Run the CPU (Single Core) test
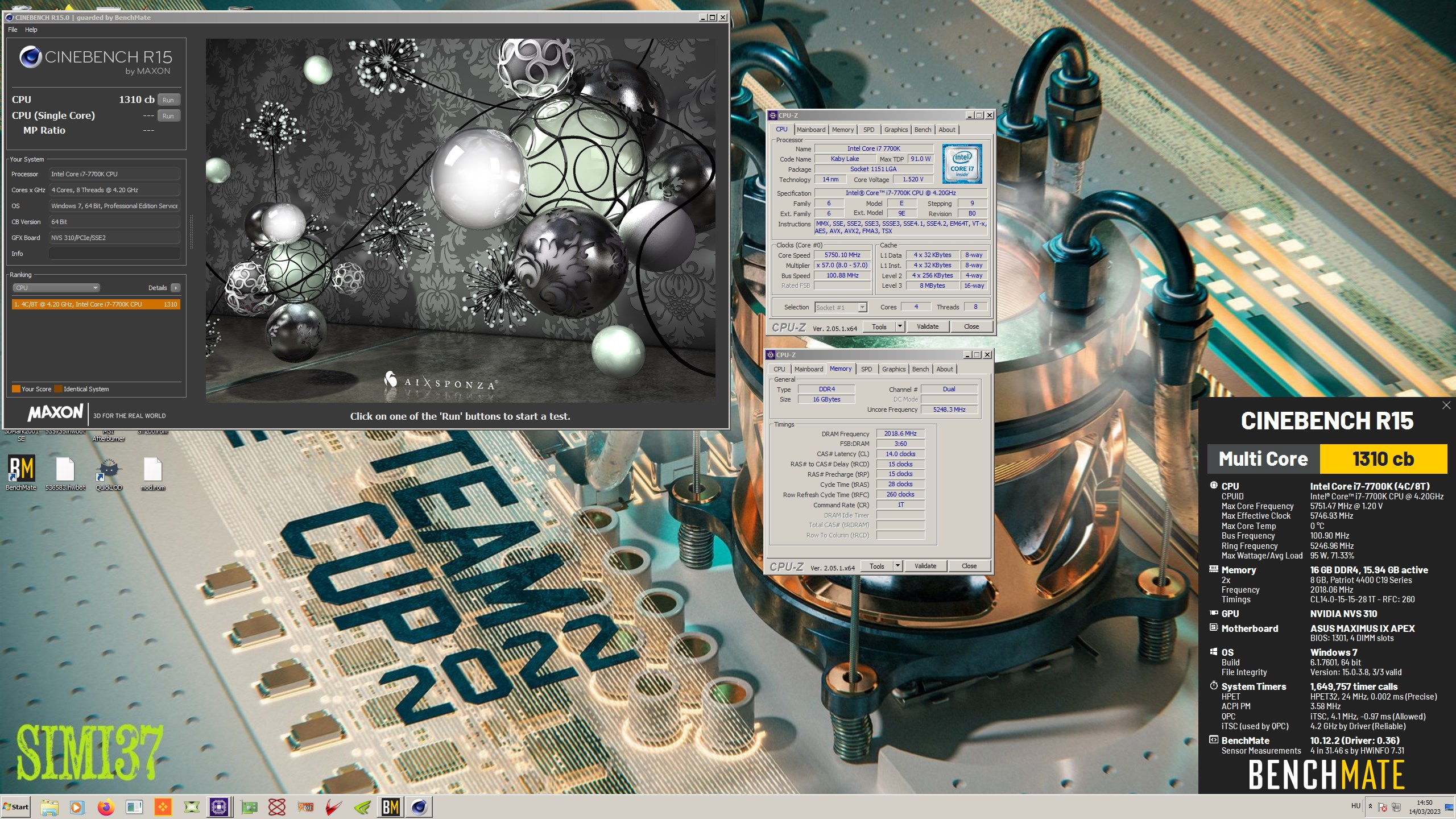 coord(168,115)
